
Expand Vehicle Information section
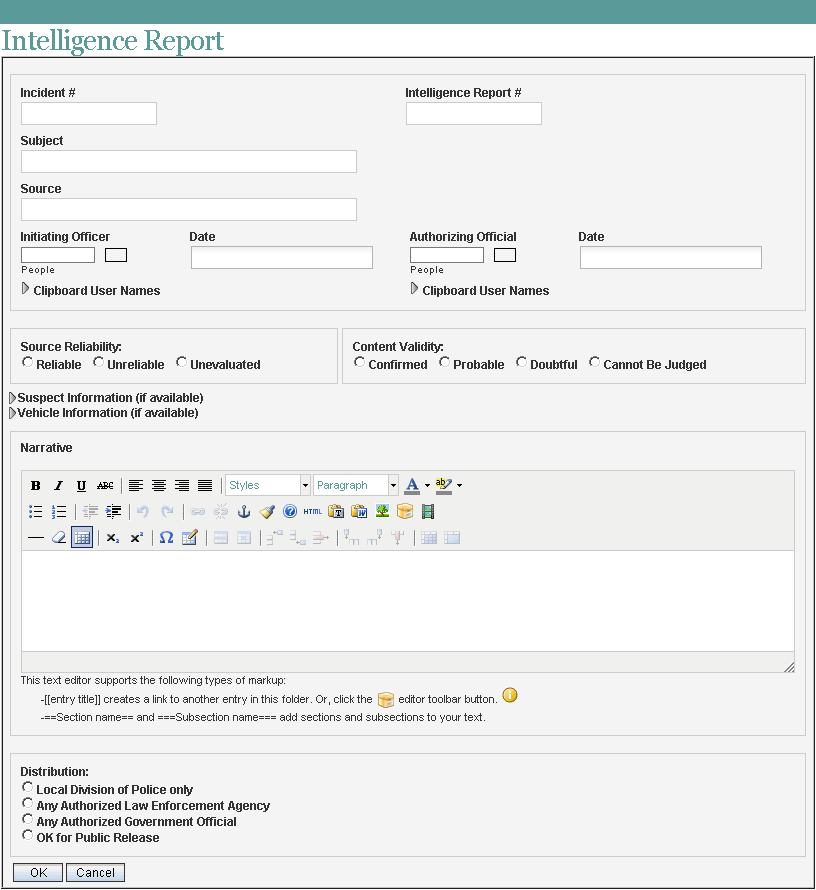point(13,413)
